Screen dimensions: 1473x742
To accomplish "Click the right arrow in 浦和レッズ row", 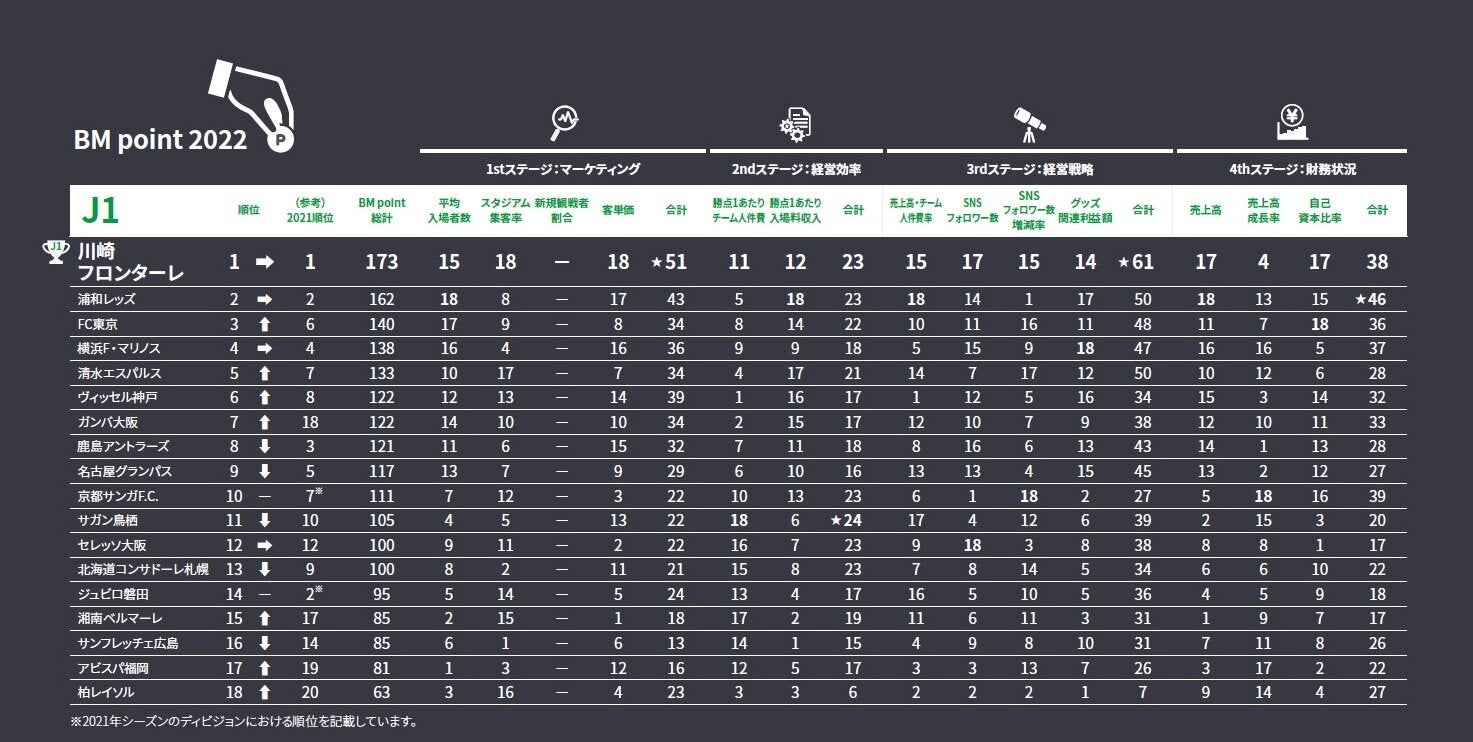I will tap(264, 299).
